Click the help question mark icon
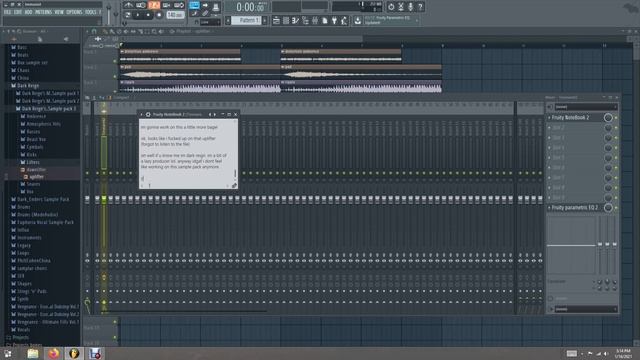The image size is (640, 360). click(x=420, y=7)
